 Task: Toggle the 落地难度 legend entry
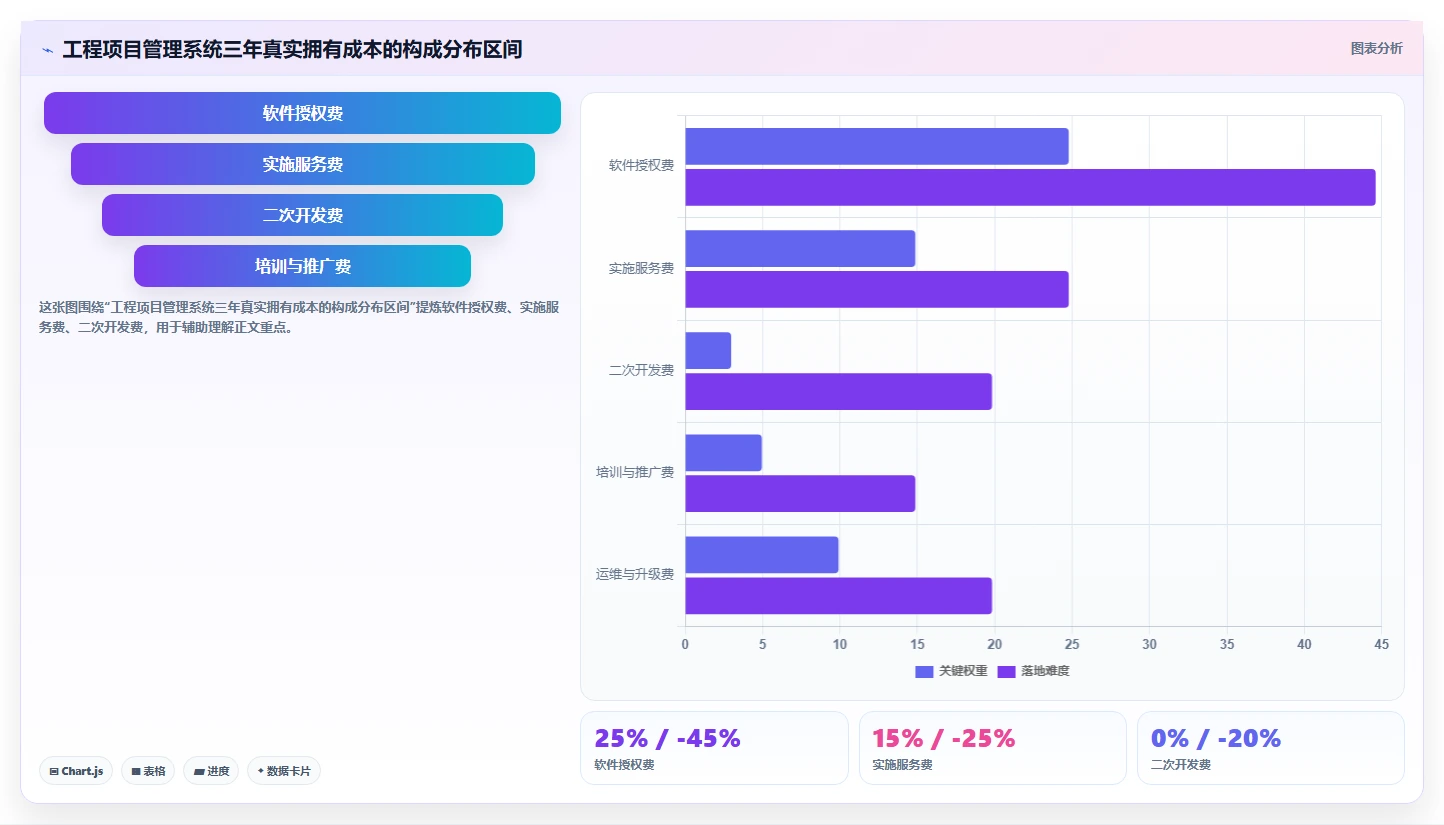click(x=1034, y=671)
